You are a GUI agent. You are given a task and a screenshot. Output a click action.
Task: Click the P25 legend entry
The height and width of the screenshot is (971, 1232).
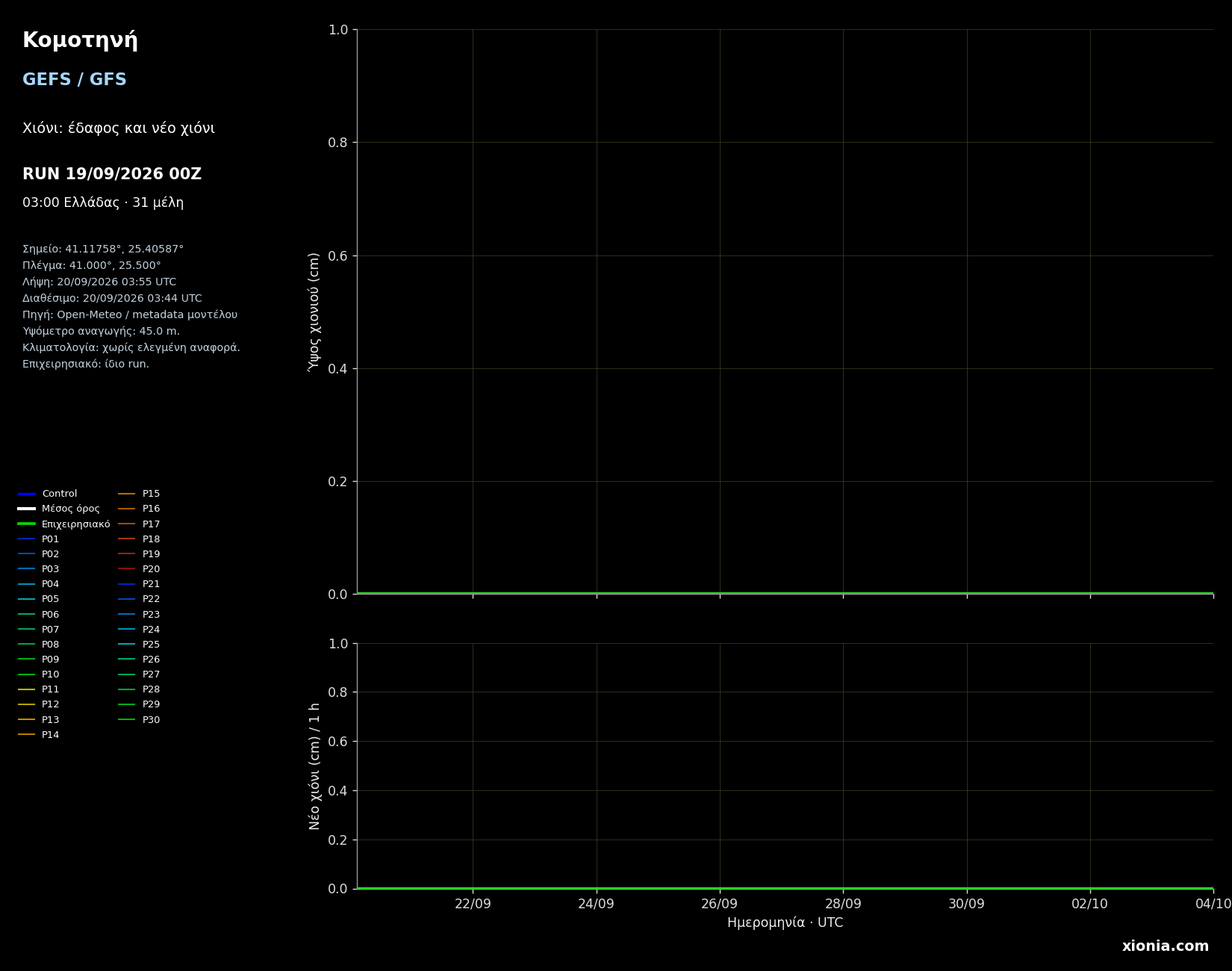point(139,645)
